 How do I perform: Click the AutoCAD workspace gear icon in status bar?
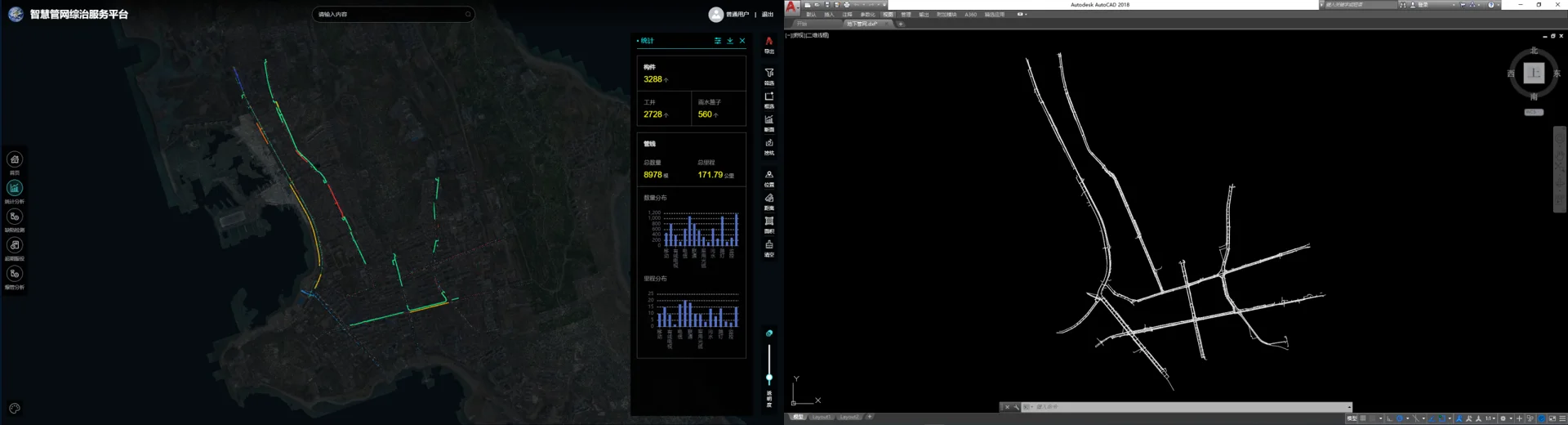click(1503, 418)
